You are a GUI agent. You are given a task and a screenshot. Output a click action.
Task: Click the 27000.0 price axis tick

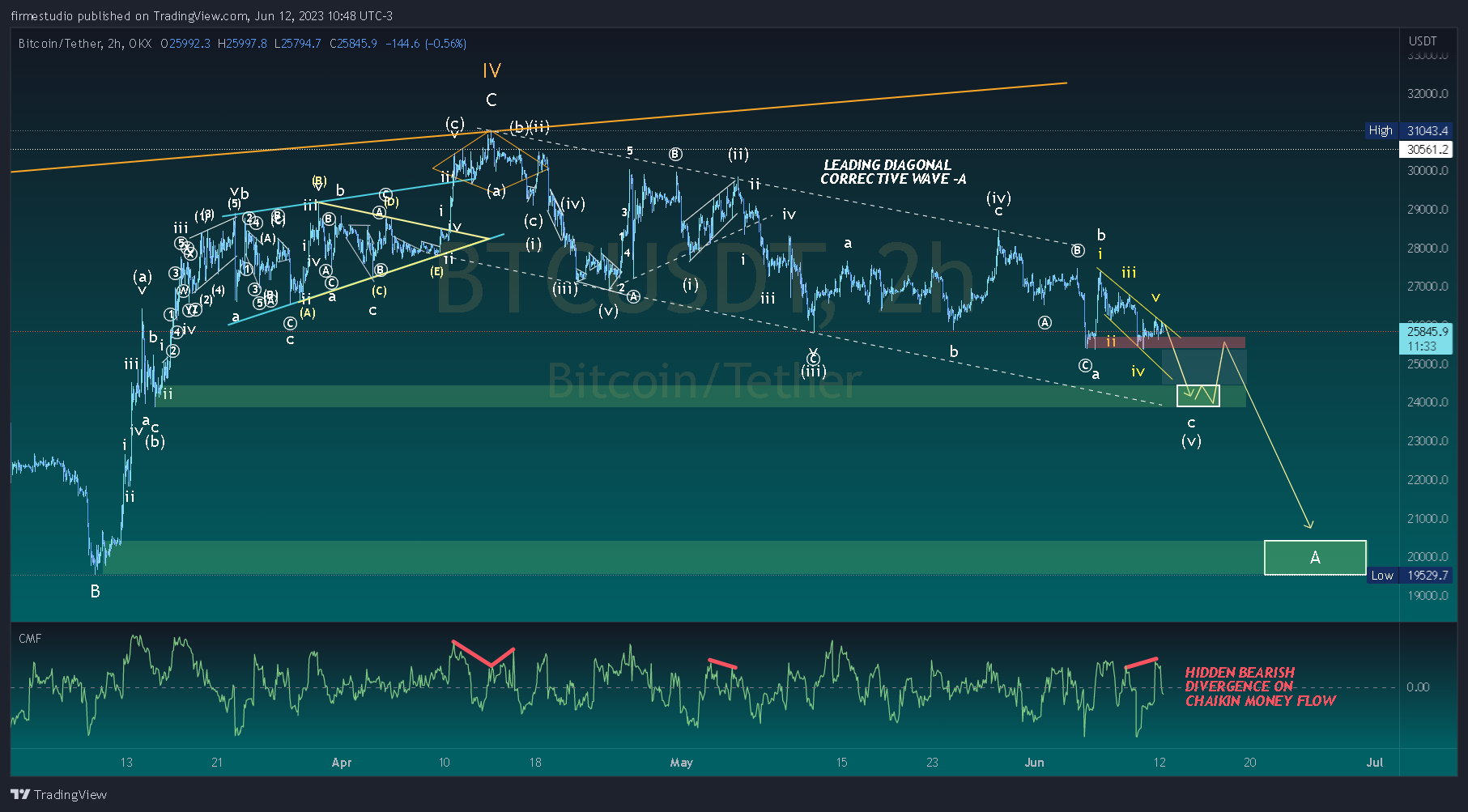(1428, 287)
